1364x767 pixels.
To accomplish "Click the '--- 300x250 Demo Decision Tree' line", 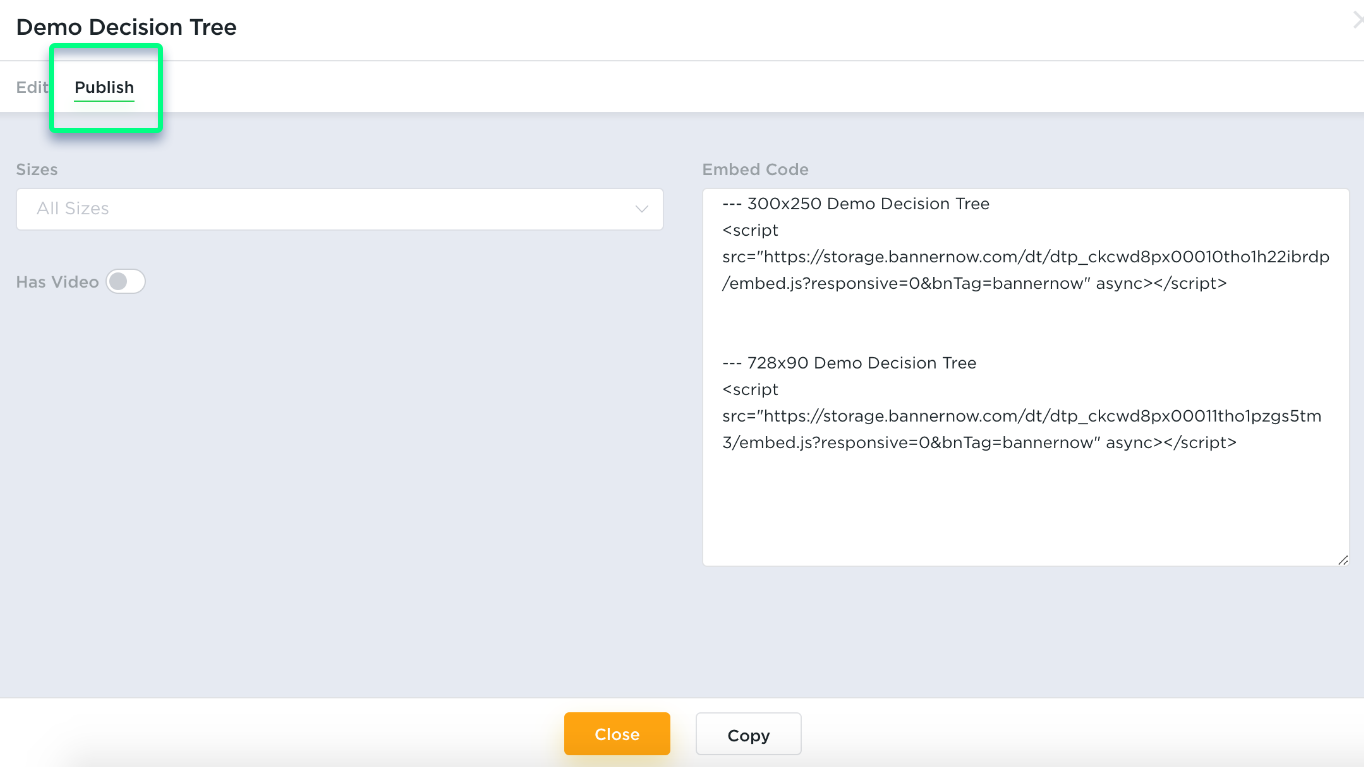I will click(856, 203).
